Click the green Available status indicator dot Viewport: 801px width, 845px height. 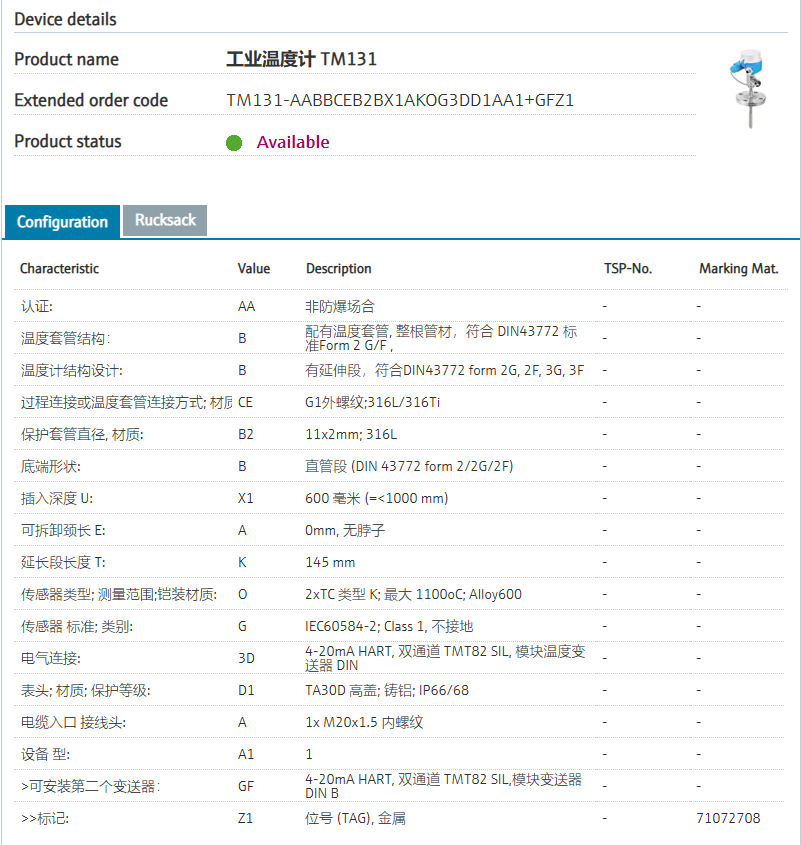(234, 143)
